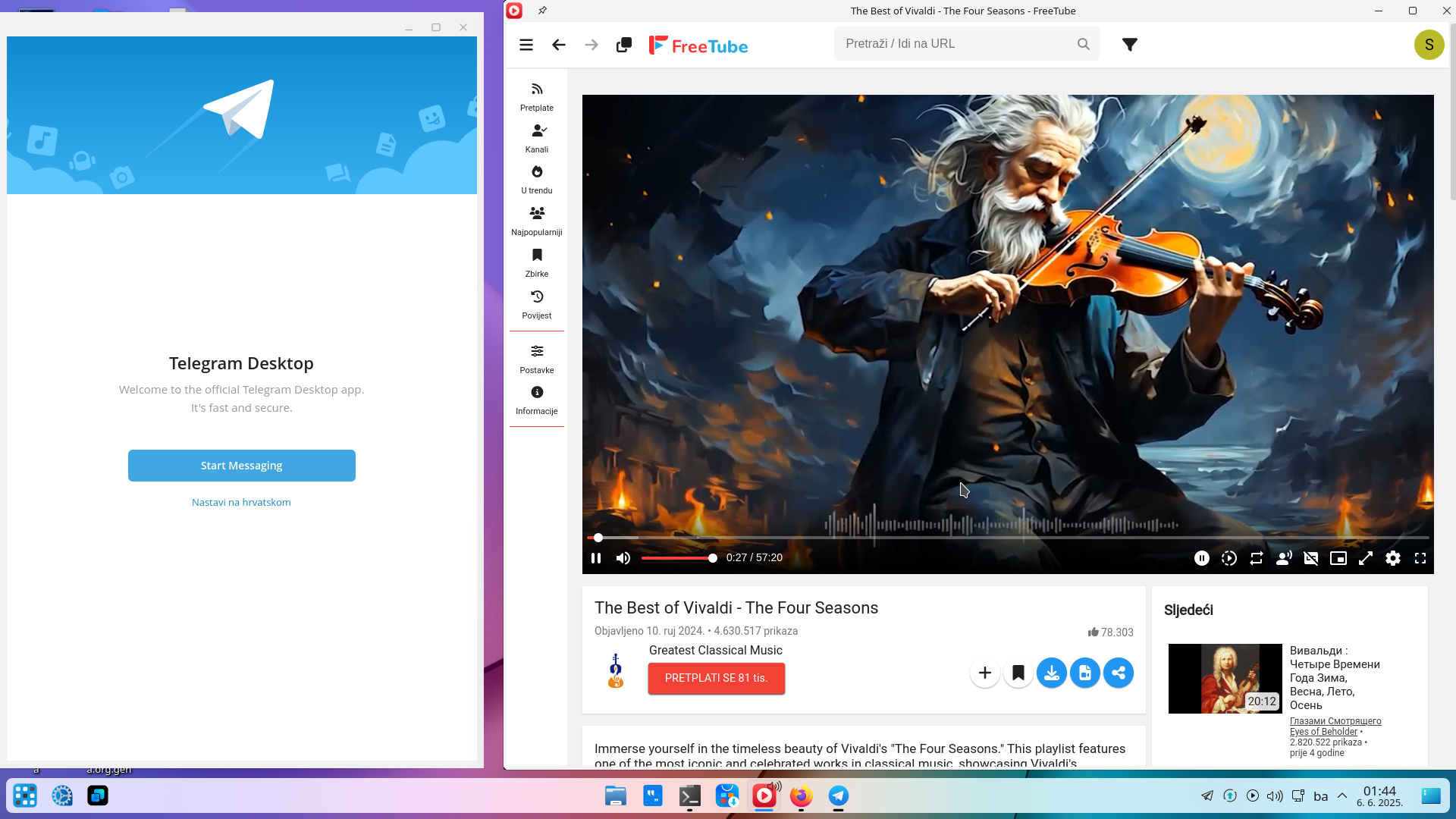The height and width of the screenshot is (819, 1456).
Task: Open the S profile avatar
Action: pyautogui.click(x=1429, y=45)
